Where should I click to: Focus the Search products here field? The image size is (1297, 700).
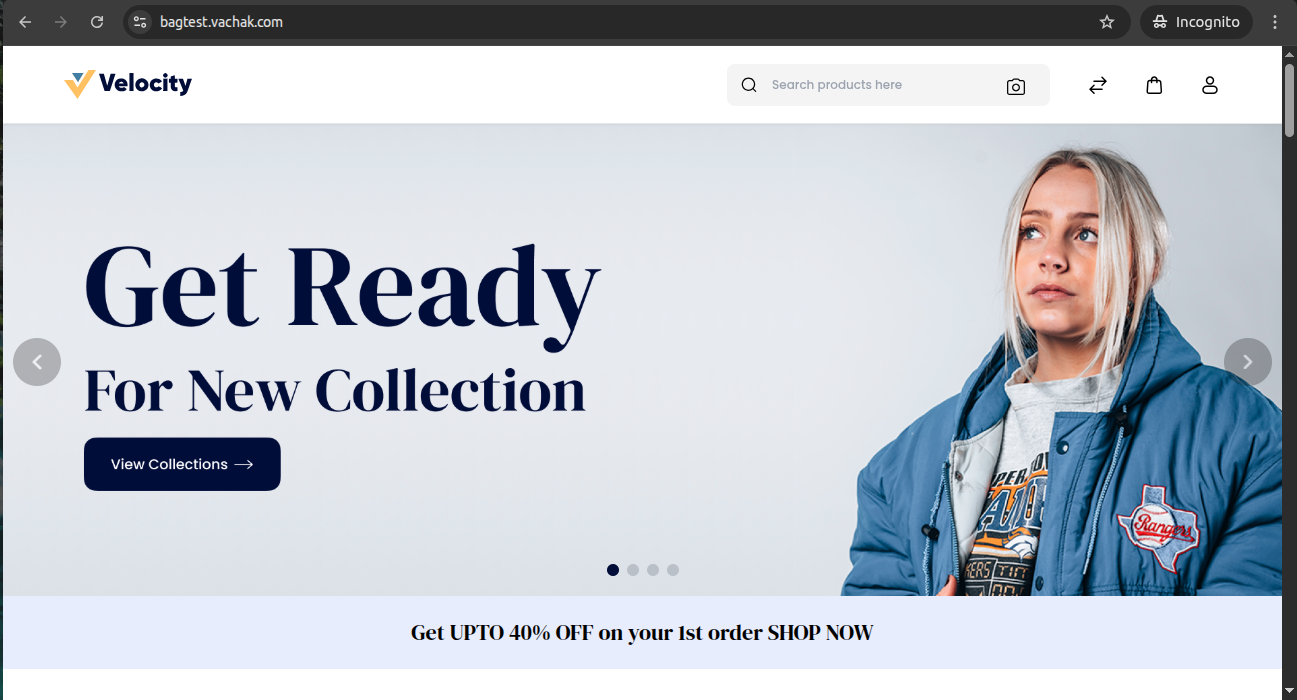click(880, 85)
